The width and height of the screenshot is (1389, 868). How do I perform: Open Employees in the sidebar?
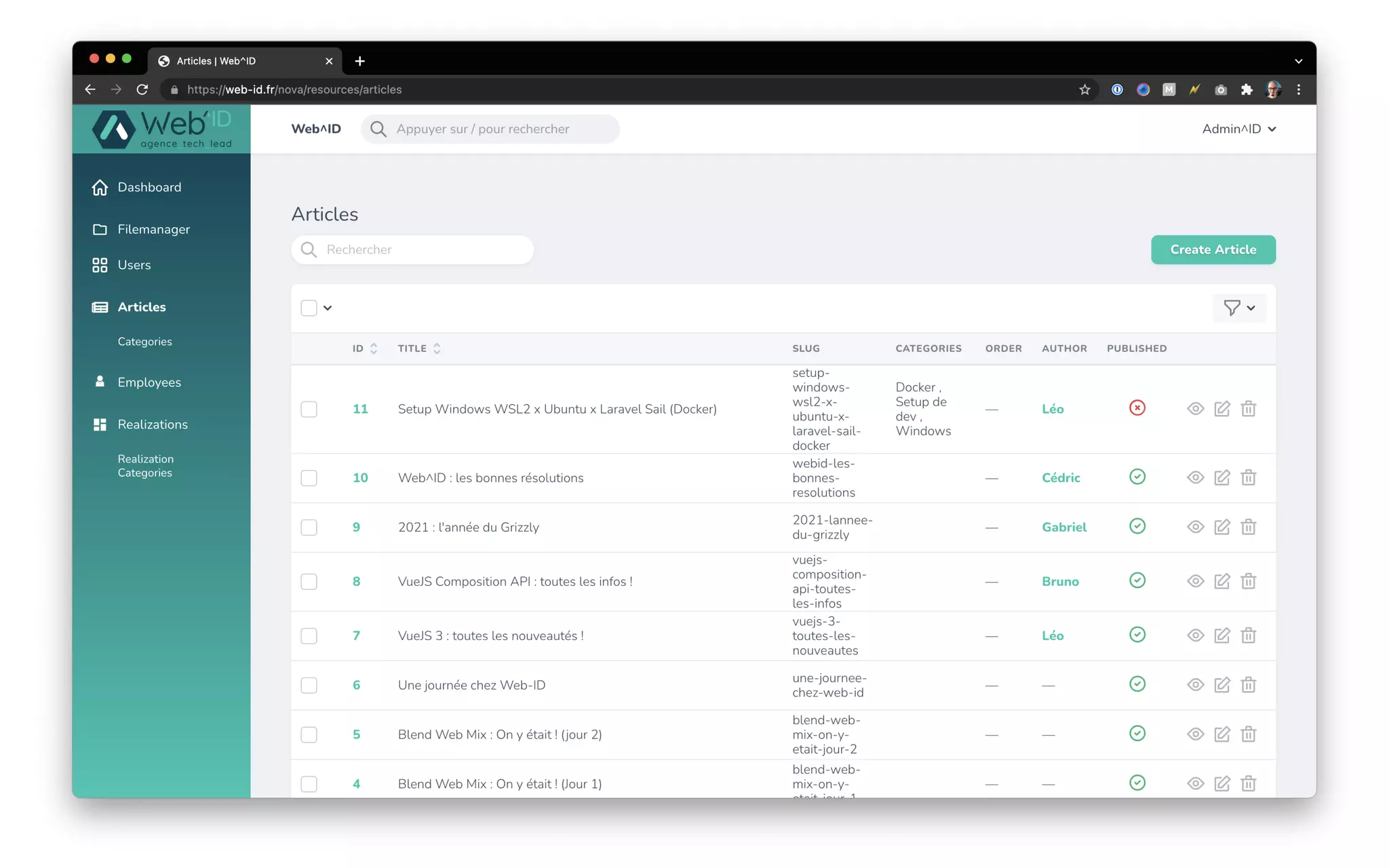pos(149,382)
